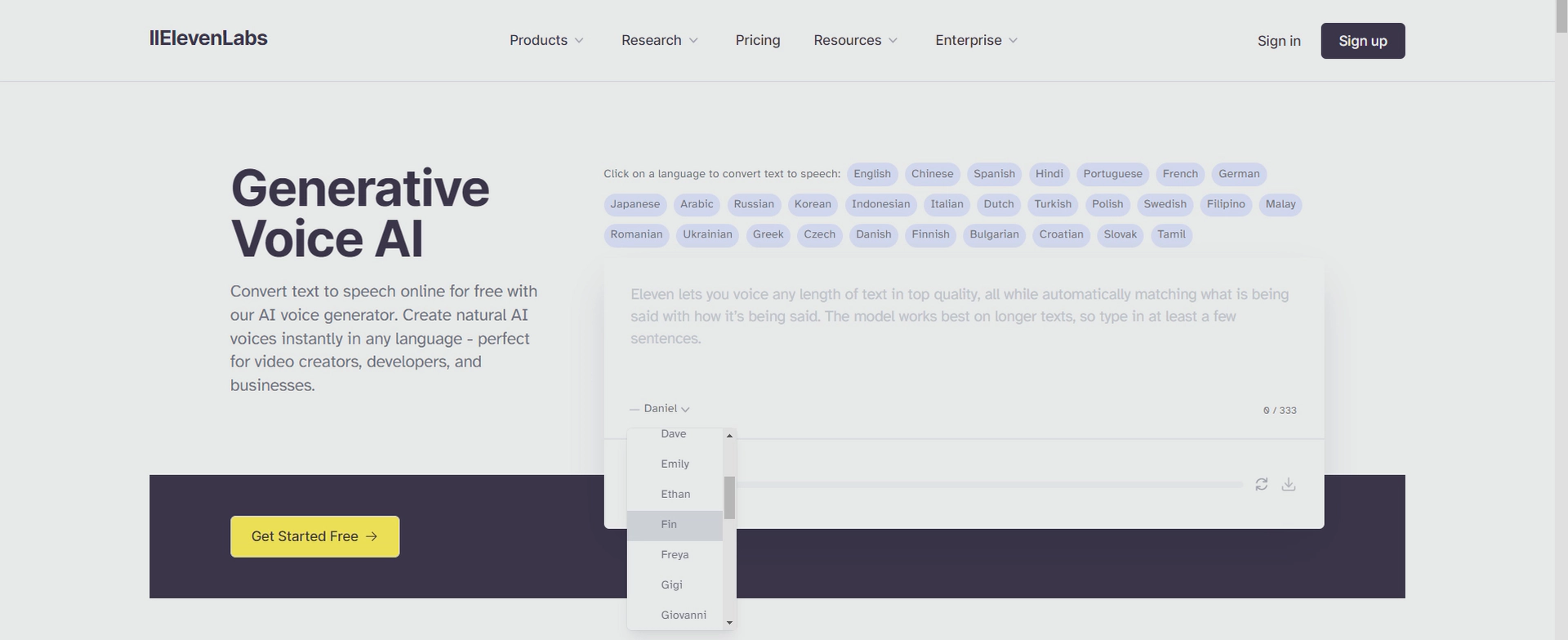Viewport: 1568px width, 640px height.
Task: Choose the Indonesian language chip
Action: pos(880,204)
